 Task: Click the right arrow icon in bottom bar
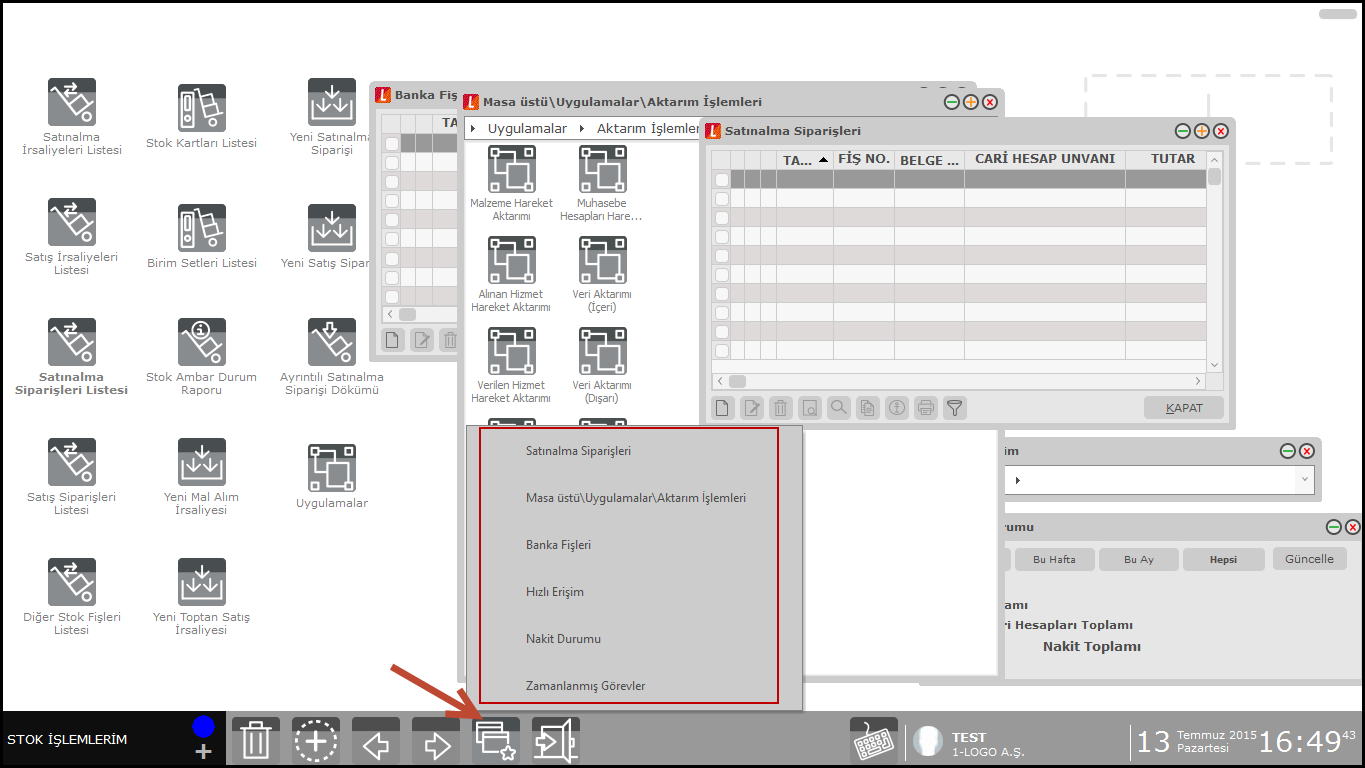click(436, 741)
